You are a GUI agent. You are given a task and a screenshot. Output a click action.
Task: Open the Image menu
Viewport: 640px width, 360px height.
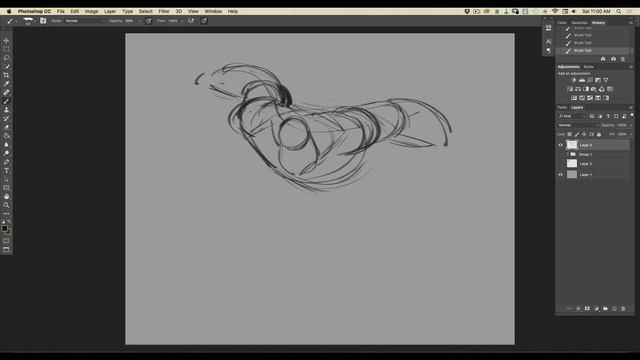coord(91,11)
